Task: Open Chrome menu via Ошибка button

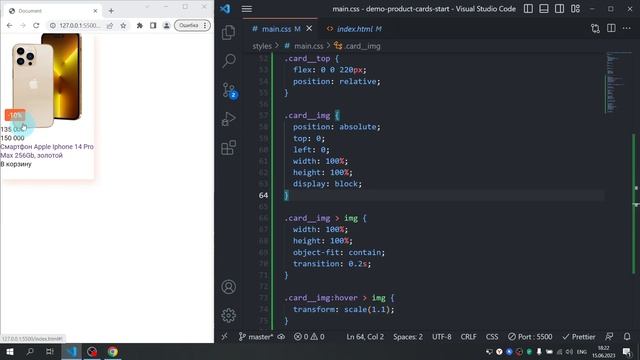Action: tap(193, 25)
